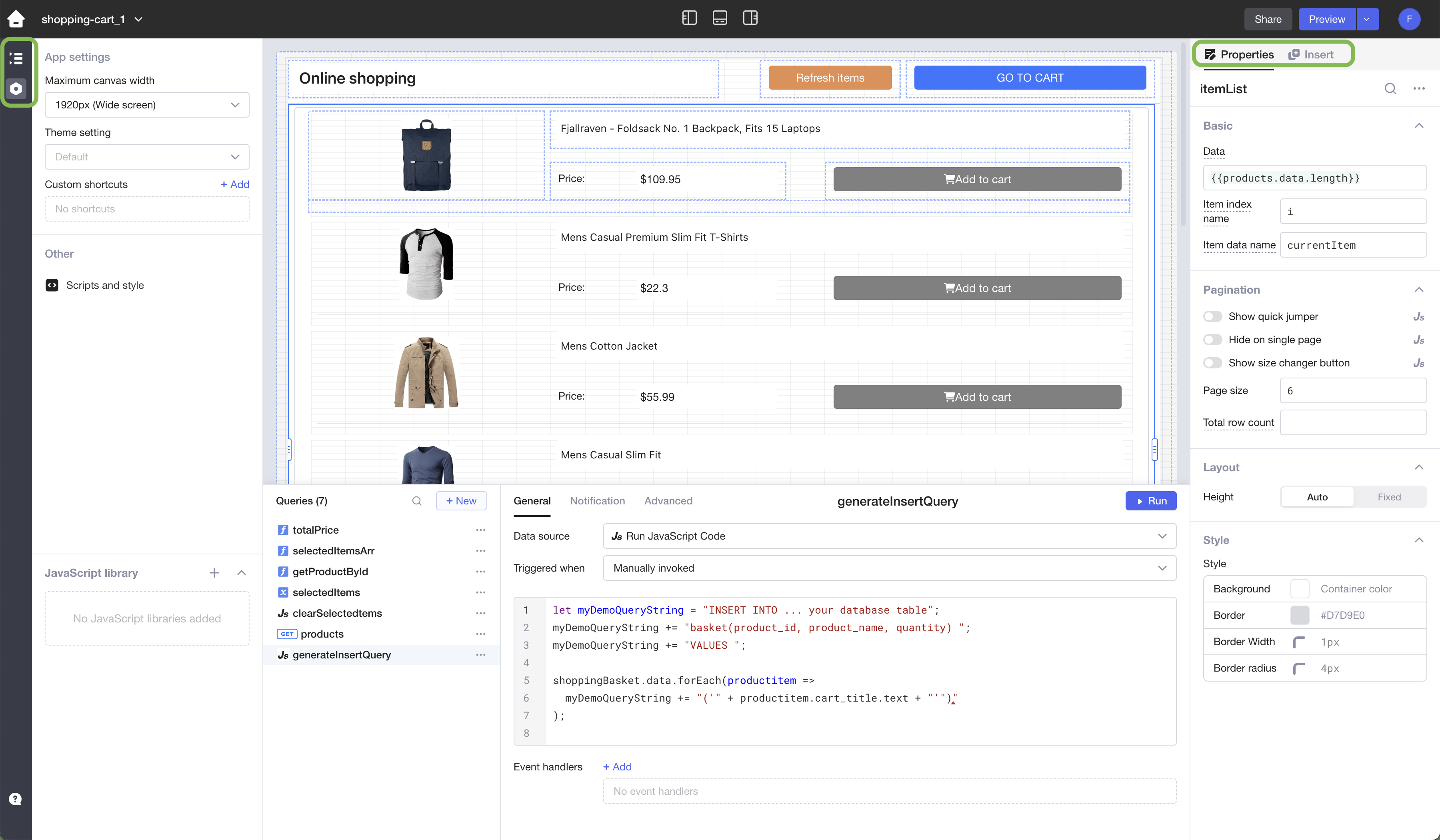Open more options for itemList
This screenshot has height=840, width=1440.
click(x=1419, y=88)
